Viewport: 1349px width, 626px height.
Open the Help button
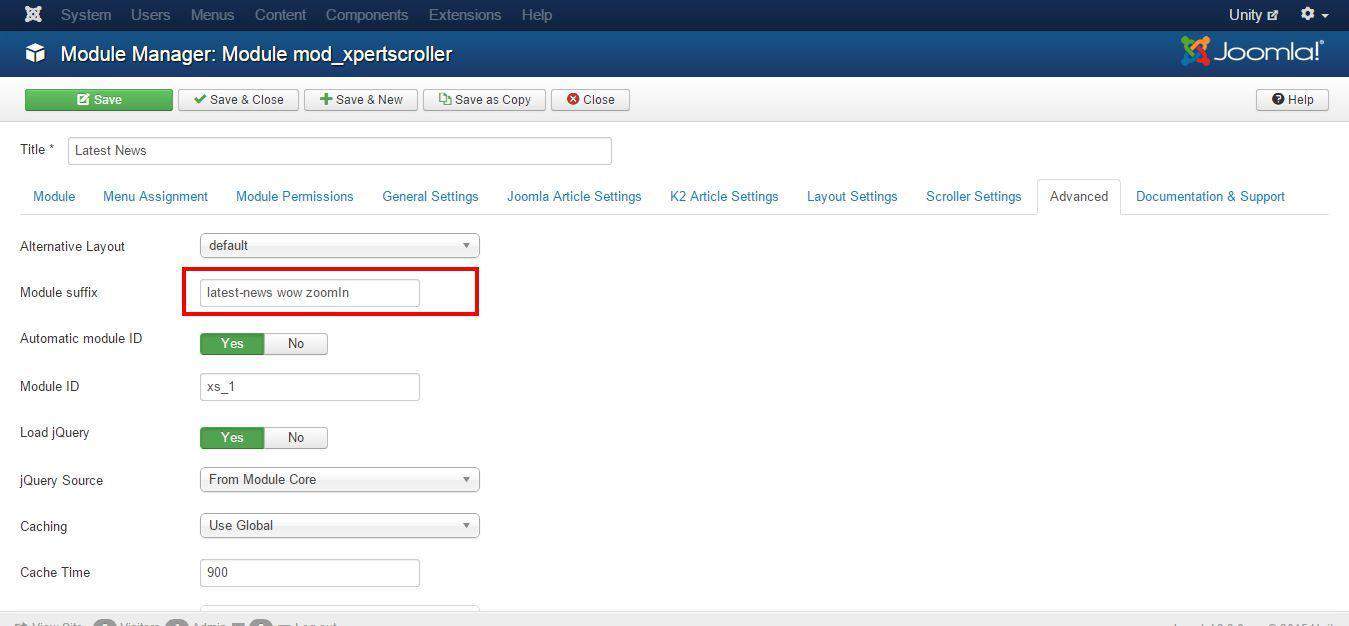[1292, 100]
